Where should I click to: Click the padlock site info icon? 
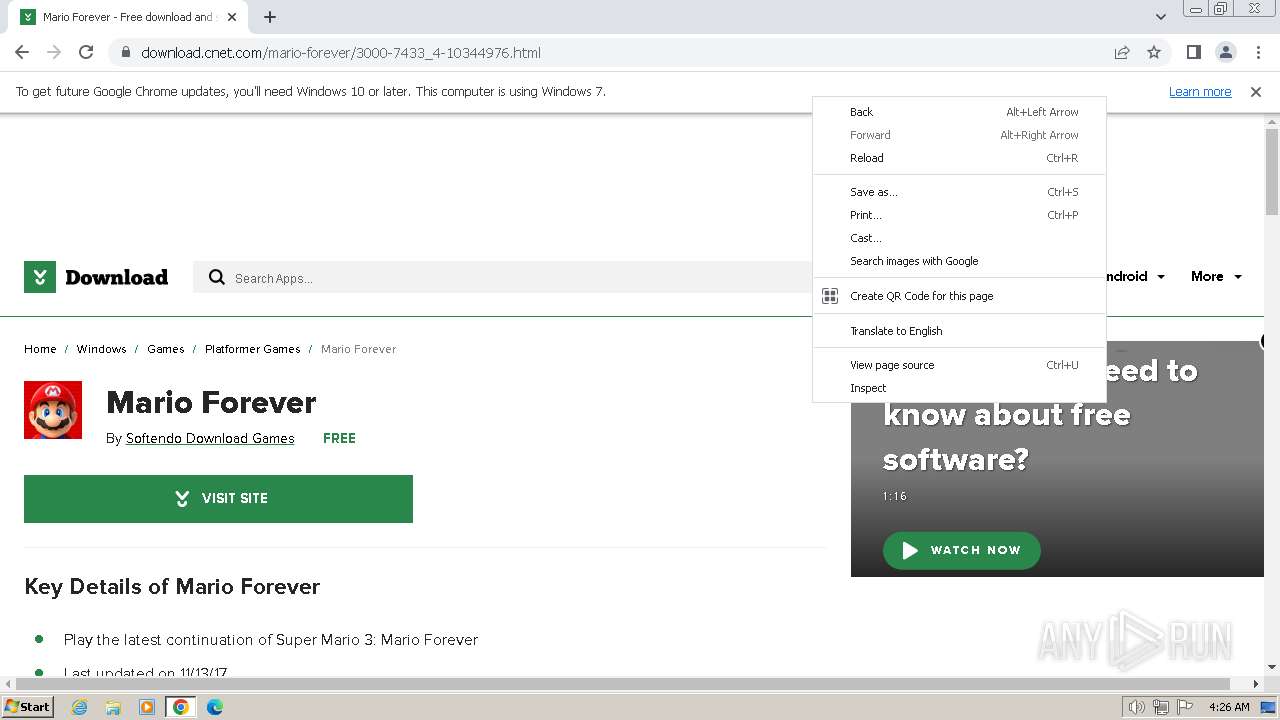point(126,53)
